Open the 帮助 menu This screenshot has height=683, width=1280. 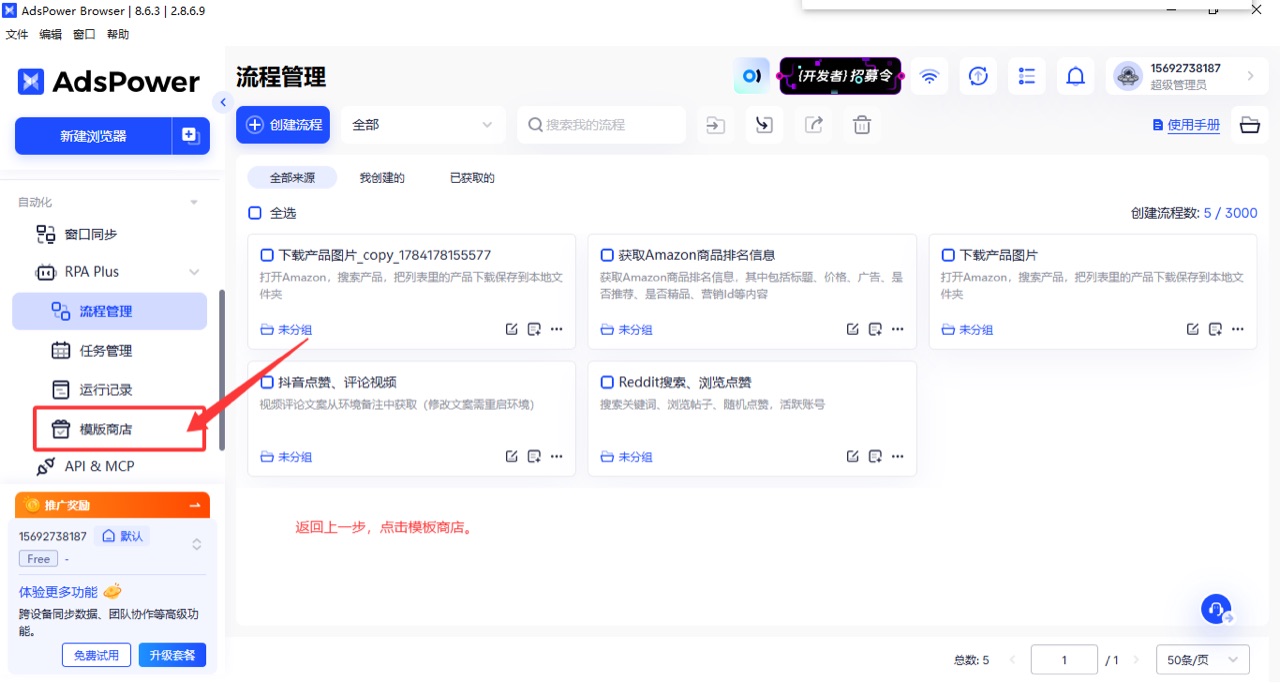[118, 34]
